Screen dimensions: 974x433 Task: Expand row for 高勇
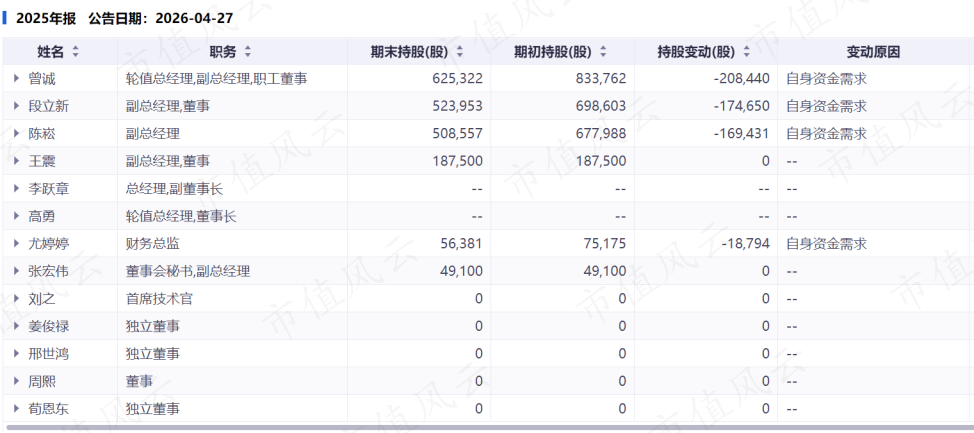[x=17, y=216]
